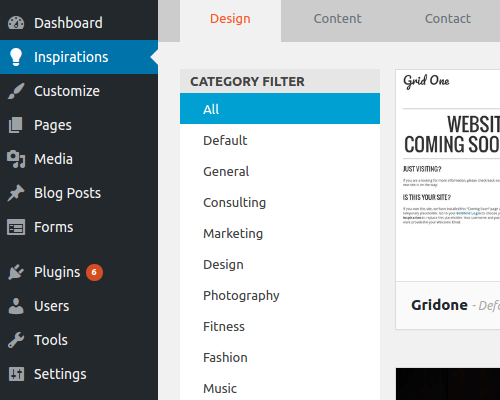
Task: Click the Inspirations lightbulb icon
Action: tap(16, 57)
